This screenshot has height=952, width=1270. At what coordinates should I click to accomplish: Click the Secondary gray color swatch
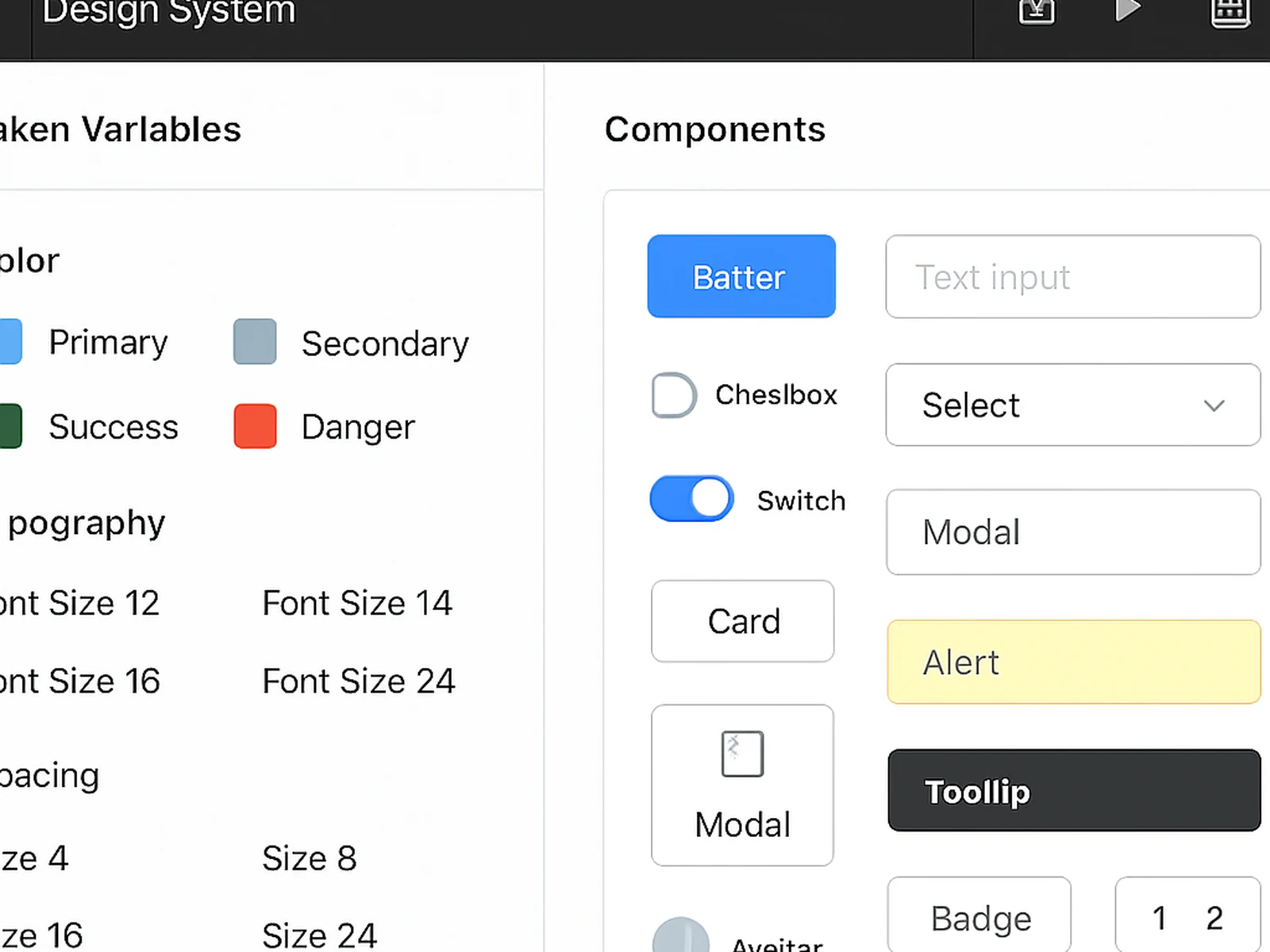(254, 342)
